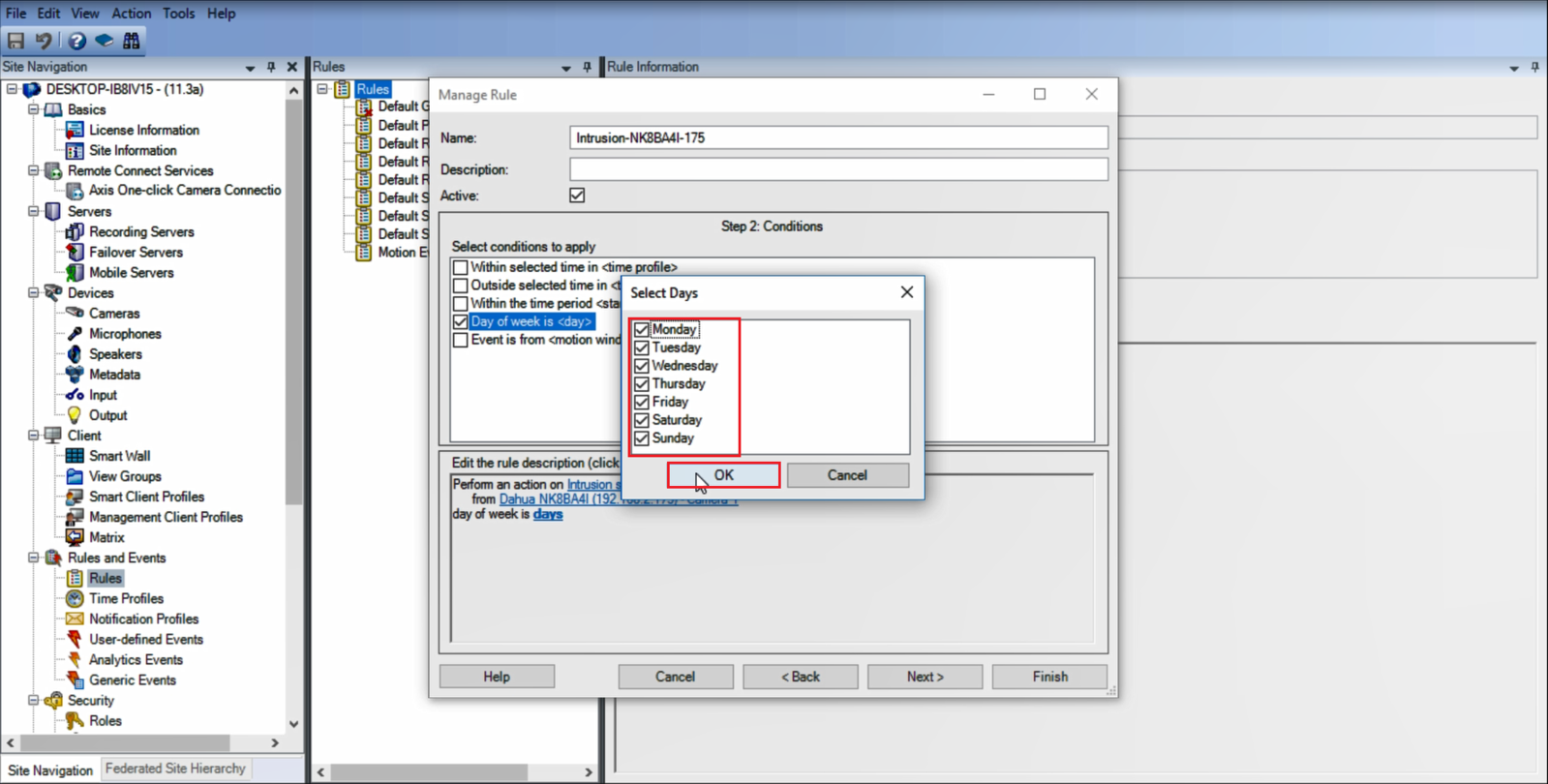This screenshot has width=1548, height=784.
Task: Open the View menu
Action: 85,14
